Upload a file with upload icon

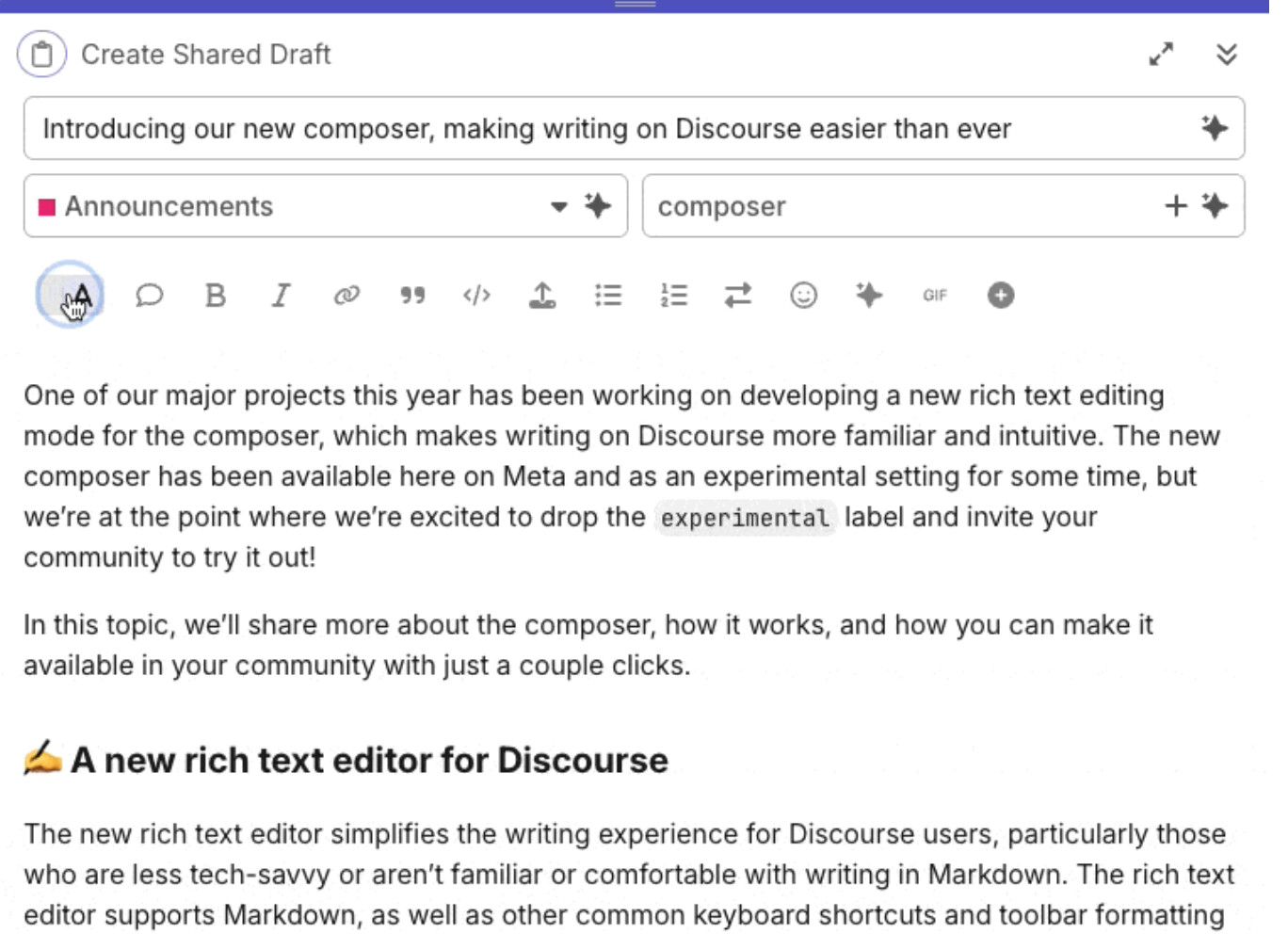pos(542,296)
